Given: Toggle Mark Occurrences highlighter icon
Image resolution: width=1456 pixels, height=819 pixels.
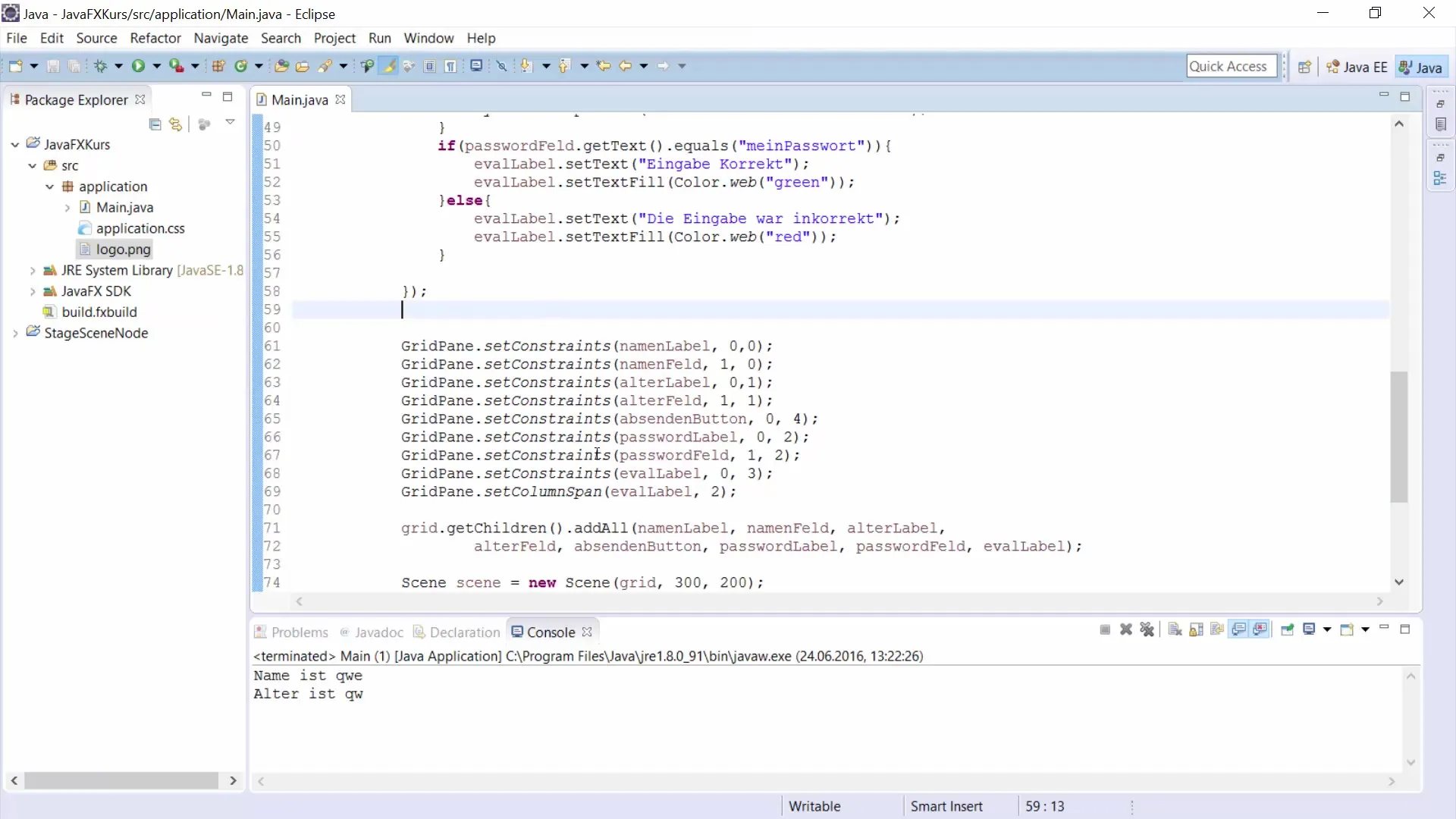Looking at the screenshot, I should [x=389, y=66].
